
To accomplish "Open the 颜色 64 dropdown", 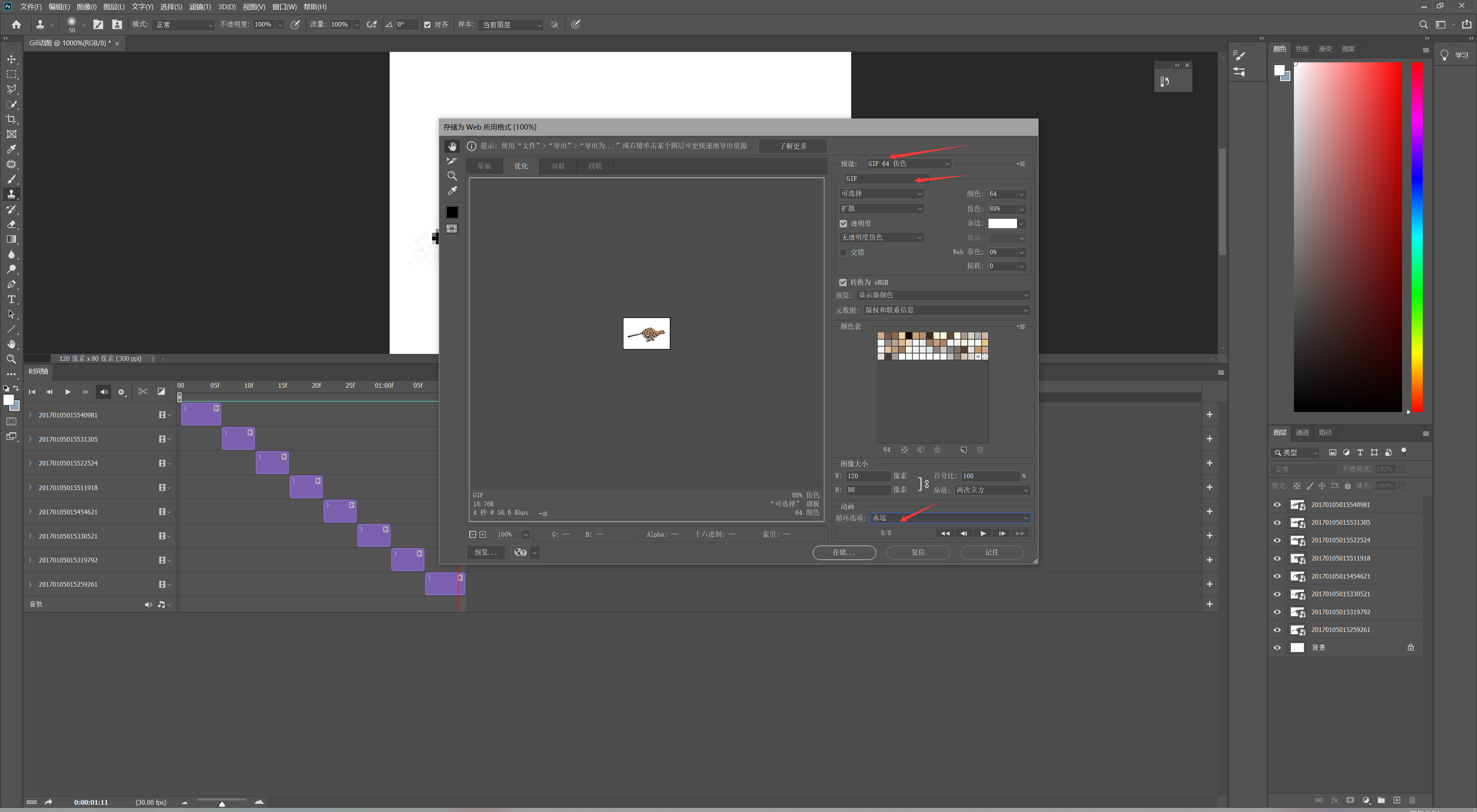I will click(x=1022, y=194).
